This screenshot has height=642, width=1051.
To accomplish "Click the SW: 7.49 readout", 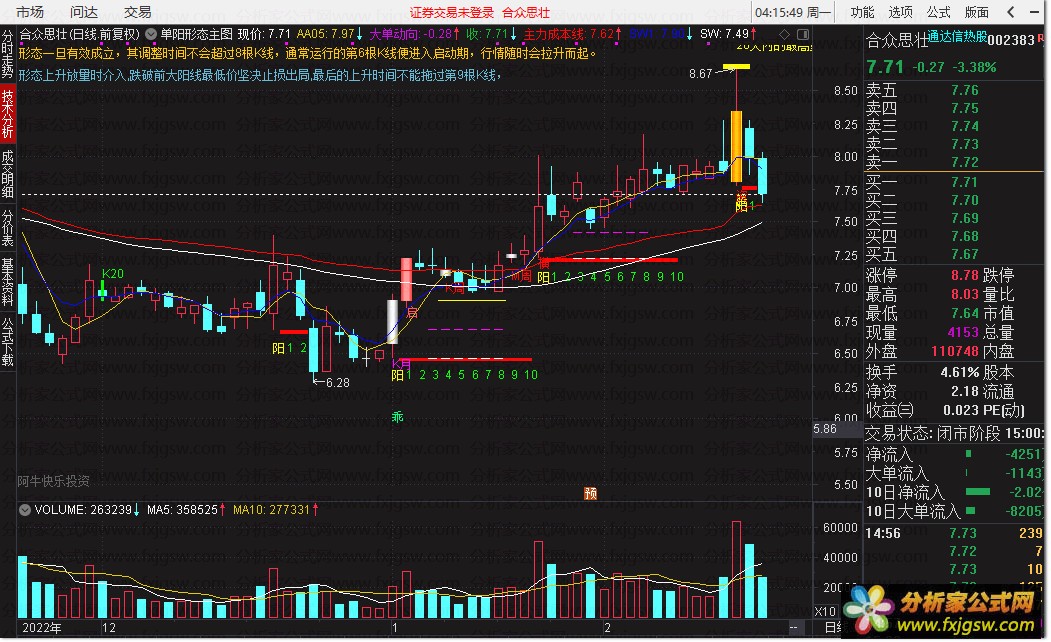I will [x=728, y=34].
